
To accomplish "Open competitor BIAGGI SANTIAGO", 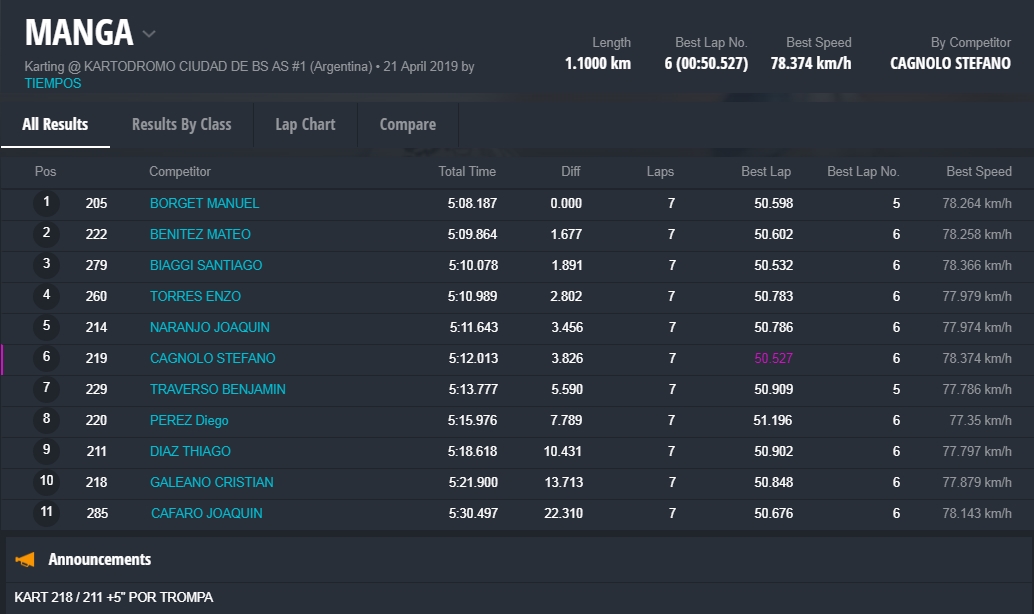I will [x=205, y=265].
